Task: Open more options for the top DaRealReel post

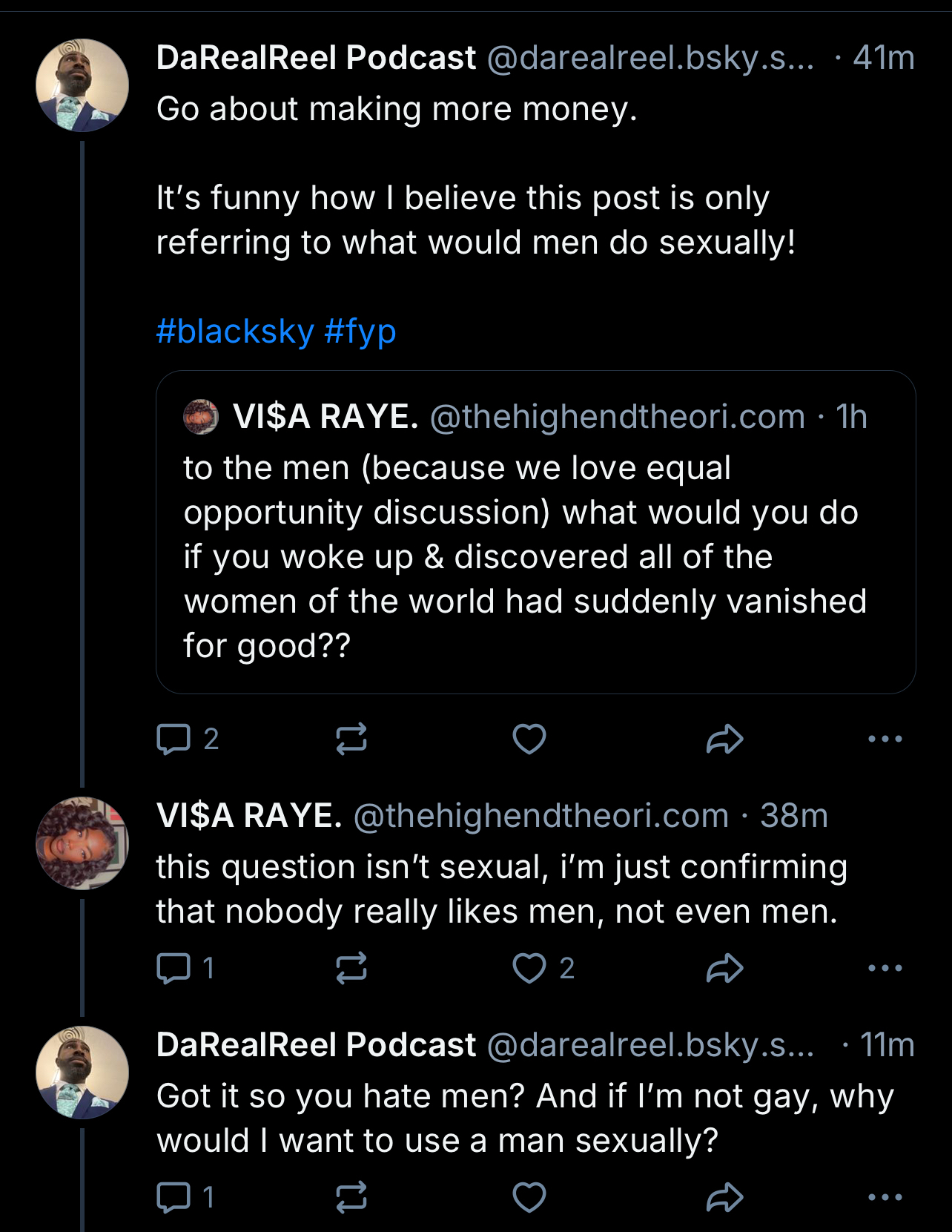Action: point(885,739)
